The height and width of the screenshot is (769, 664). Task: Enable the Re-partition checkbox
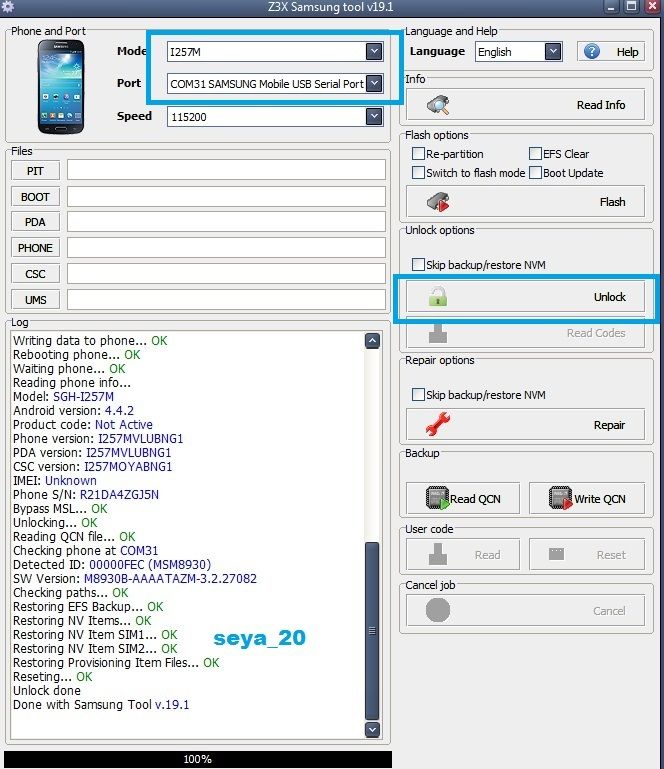pyautogui.click(x=419, y=154)
